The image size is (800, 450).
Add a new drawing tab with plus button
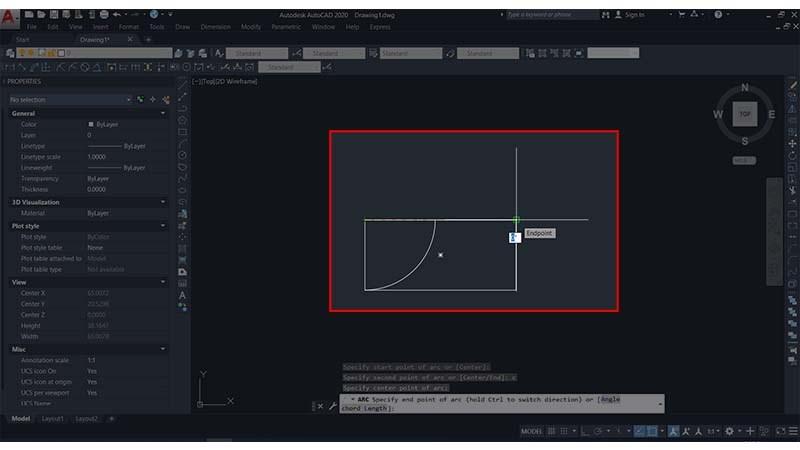pyautogui.click(x=148, y=39)
